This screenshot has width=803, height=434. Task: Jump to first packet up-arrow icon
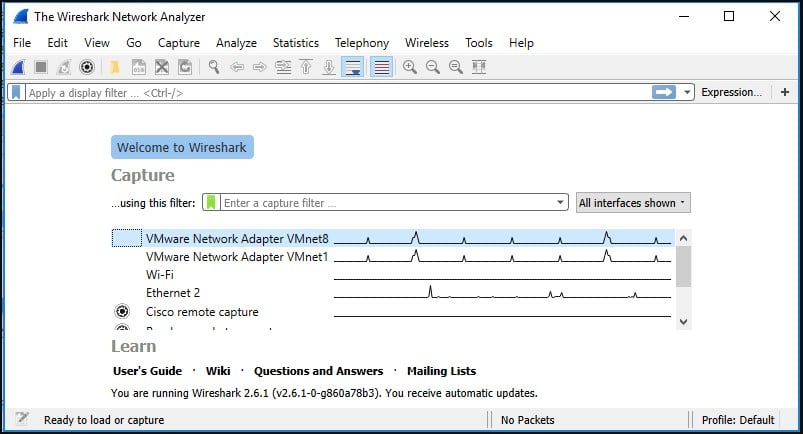coord(306,67)
